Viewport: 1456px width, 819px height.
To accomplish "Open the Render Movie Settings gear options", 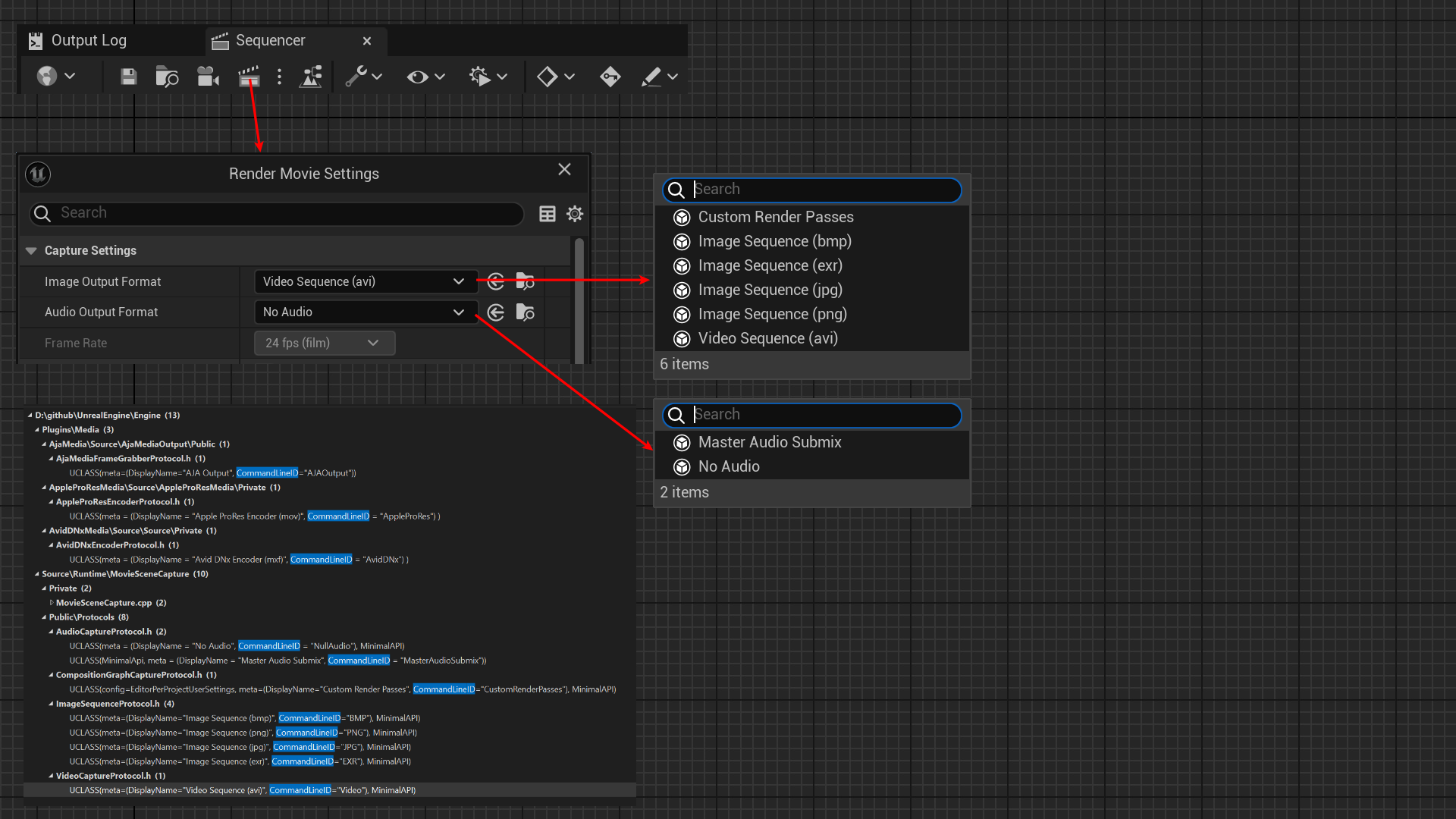I will [575, 214].
